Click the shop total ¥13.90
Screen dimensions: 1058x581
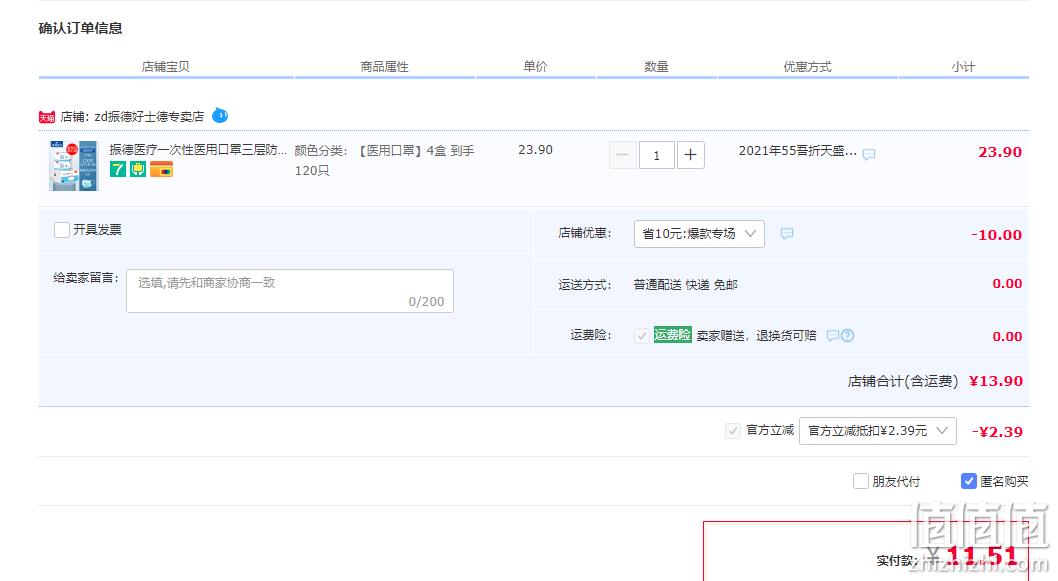click(x=996, y=381)
